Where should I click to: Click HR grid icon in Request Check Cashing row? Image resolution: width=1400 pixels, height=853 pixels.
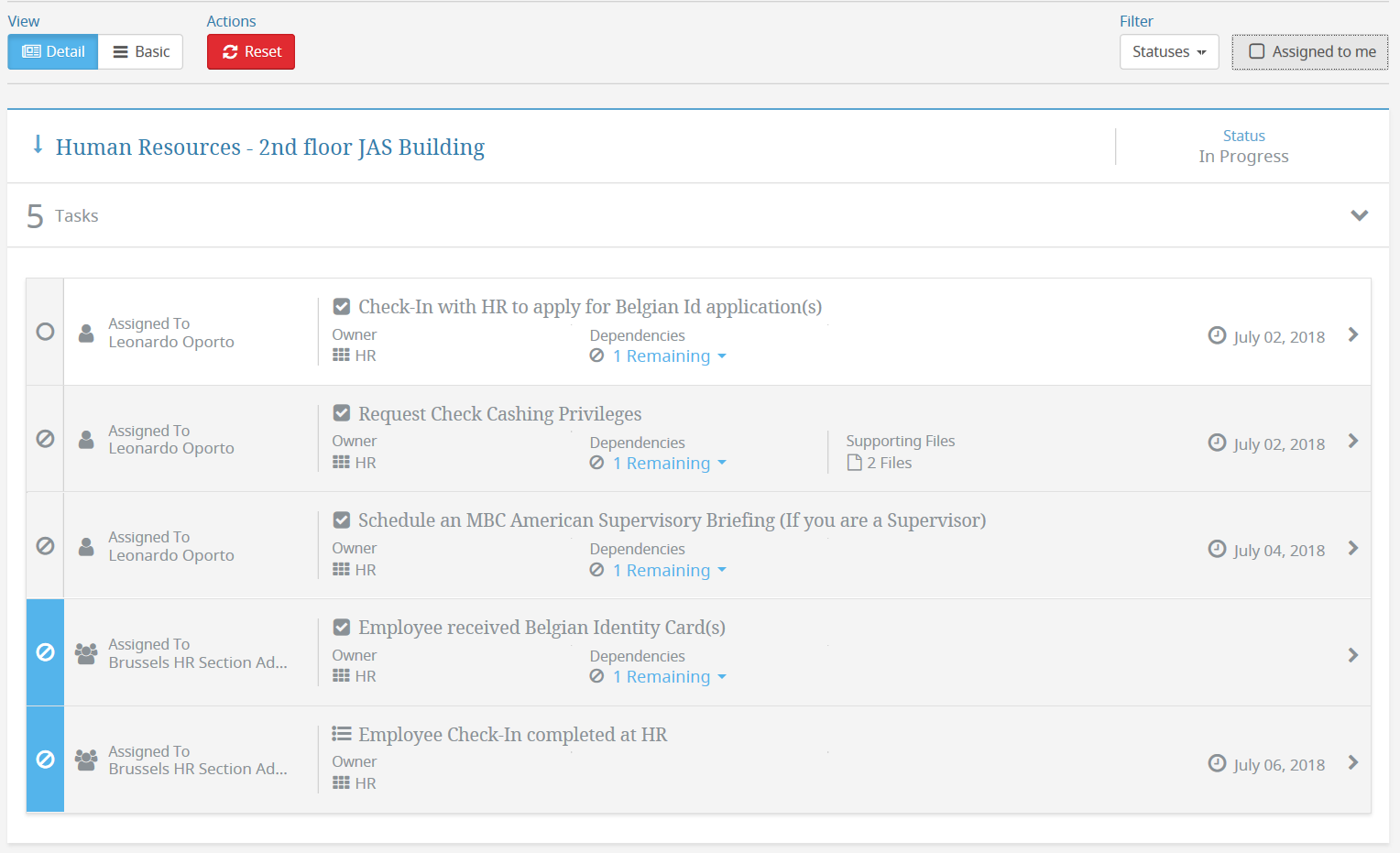tap(341, 463)
